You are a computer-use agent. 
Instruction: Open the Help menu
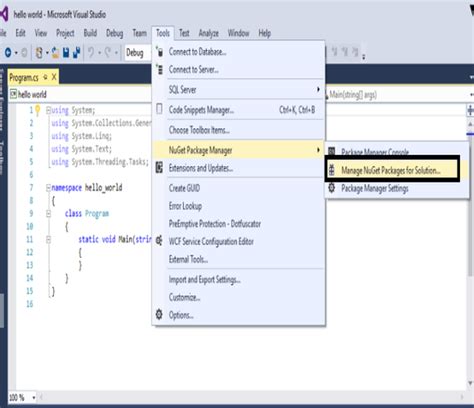tap(264, 33)
